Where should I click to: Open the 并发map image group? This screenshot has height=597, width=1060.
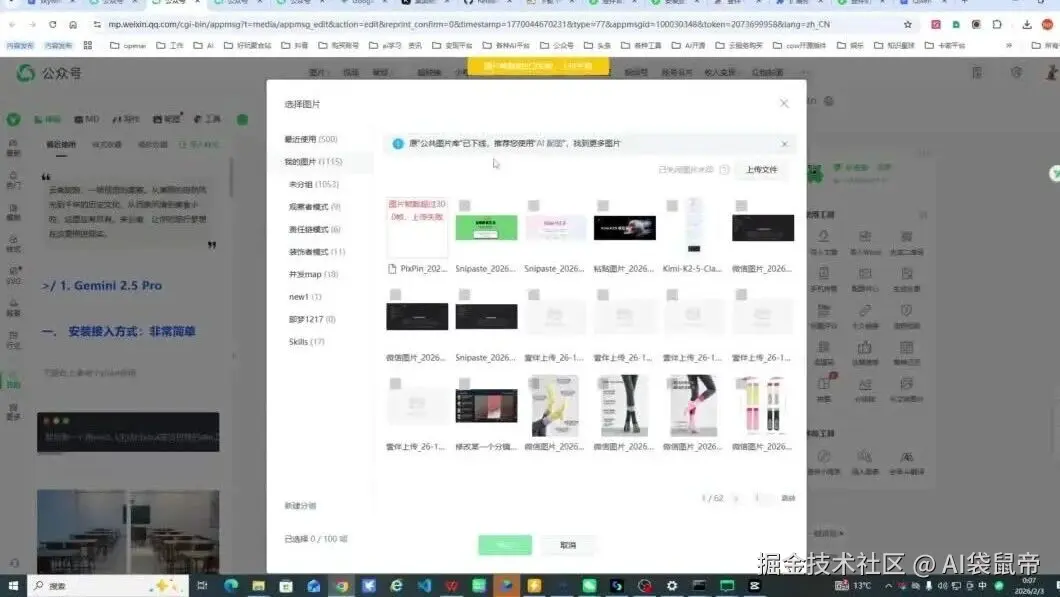(x=313, y=274)
